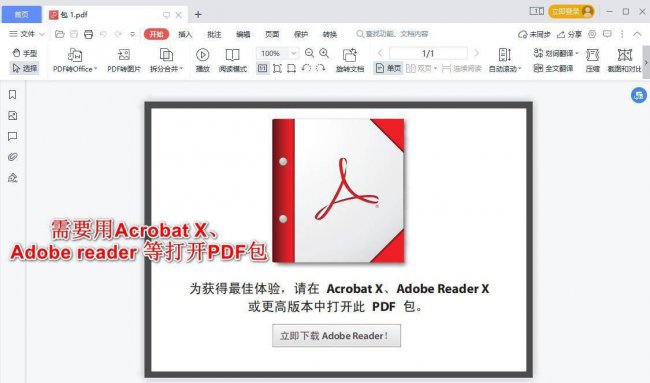The image size is (650, 383).
Task: Click the undo arrow
Action: click(103, 34)
